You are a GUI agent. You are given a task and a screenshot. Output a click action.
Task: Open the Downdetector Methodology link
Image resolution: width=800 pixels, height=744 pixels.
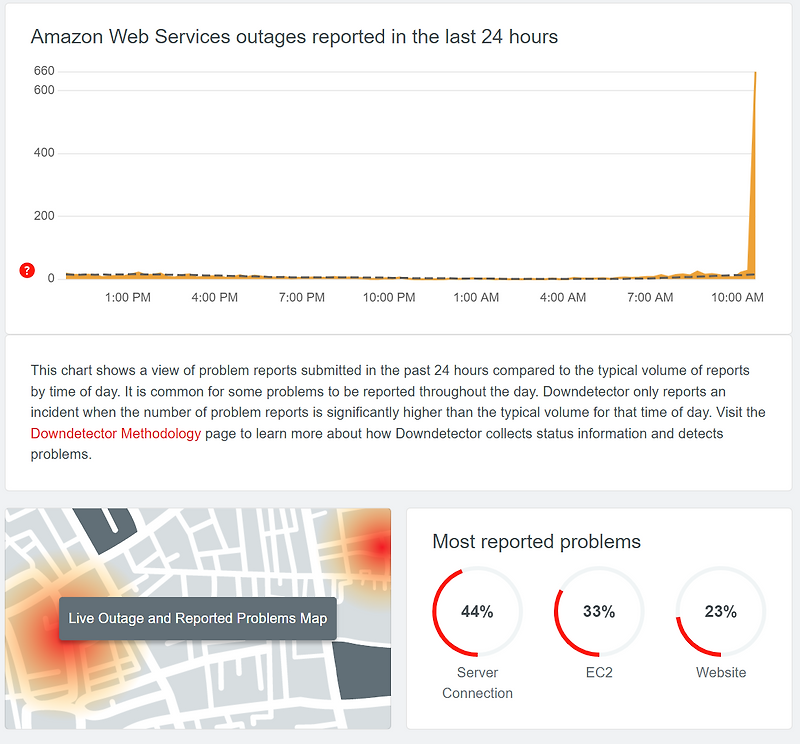[x=116, y=433]
